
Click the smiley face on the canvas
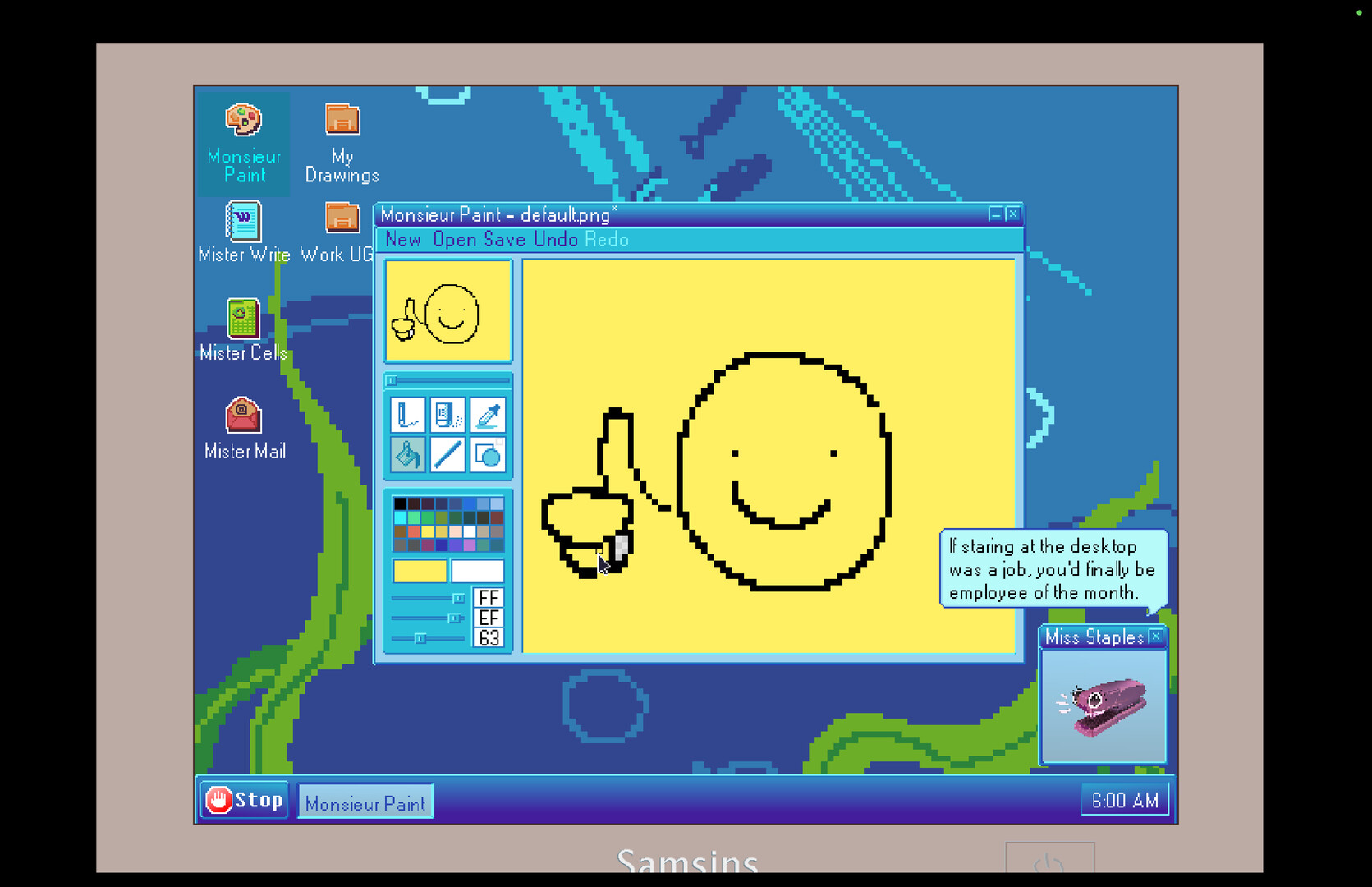pos(783,471)
